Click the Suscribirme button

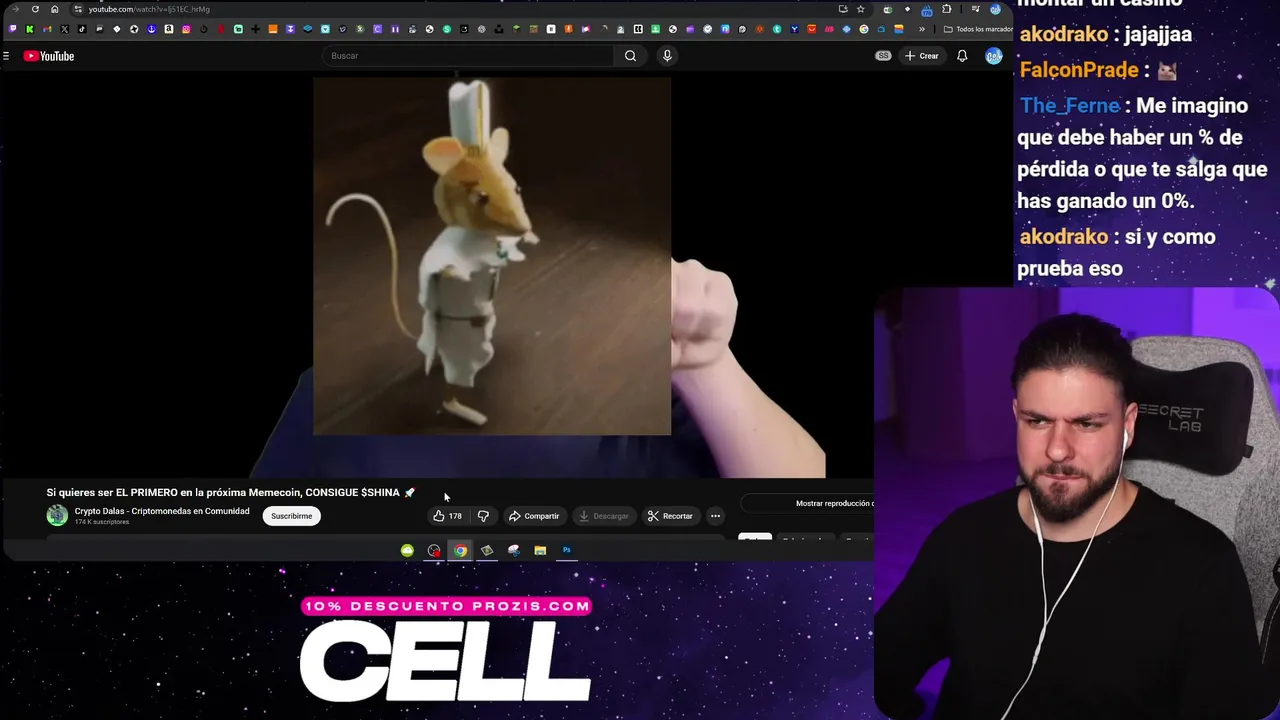click(292, 516)
